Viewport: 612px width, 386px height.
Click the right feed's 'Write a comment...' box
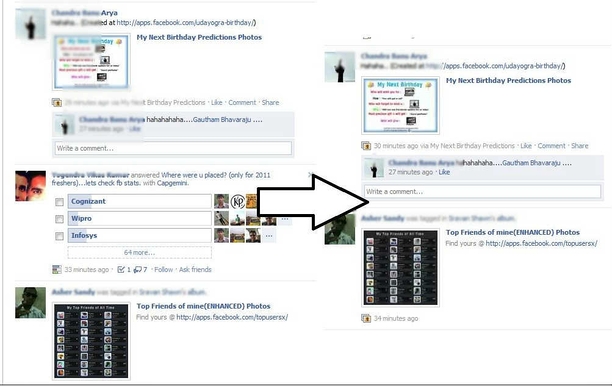(x=482, y=192)
